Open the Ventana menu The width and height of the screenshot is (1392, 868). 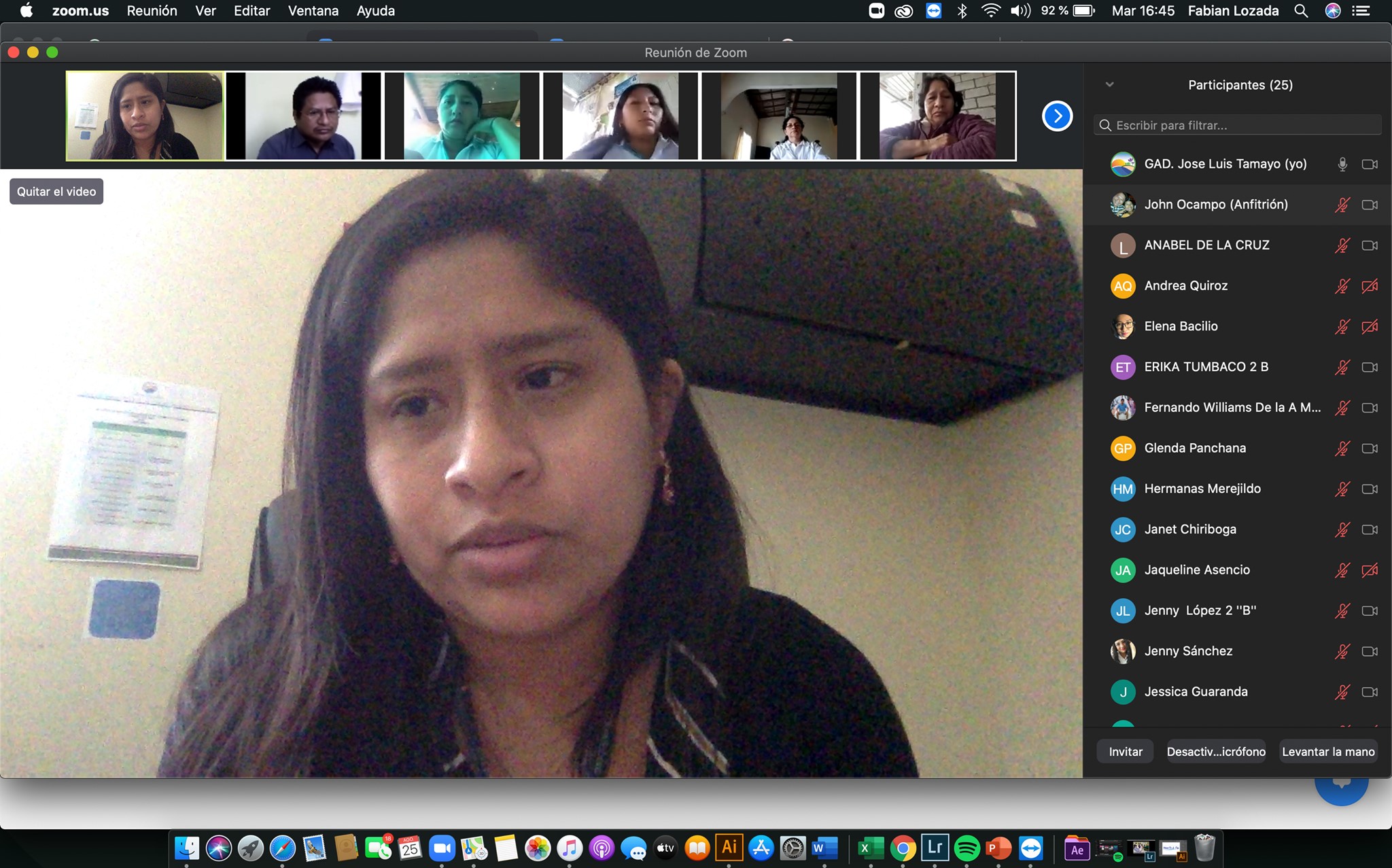(x=313, y=11)
